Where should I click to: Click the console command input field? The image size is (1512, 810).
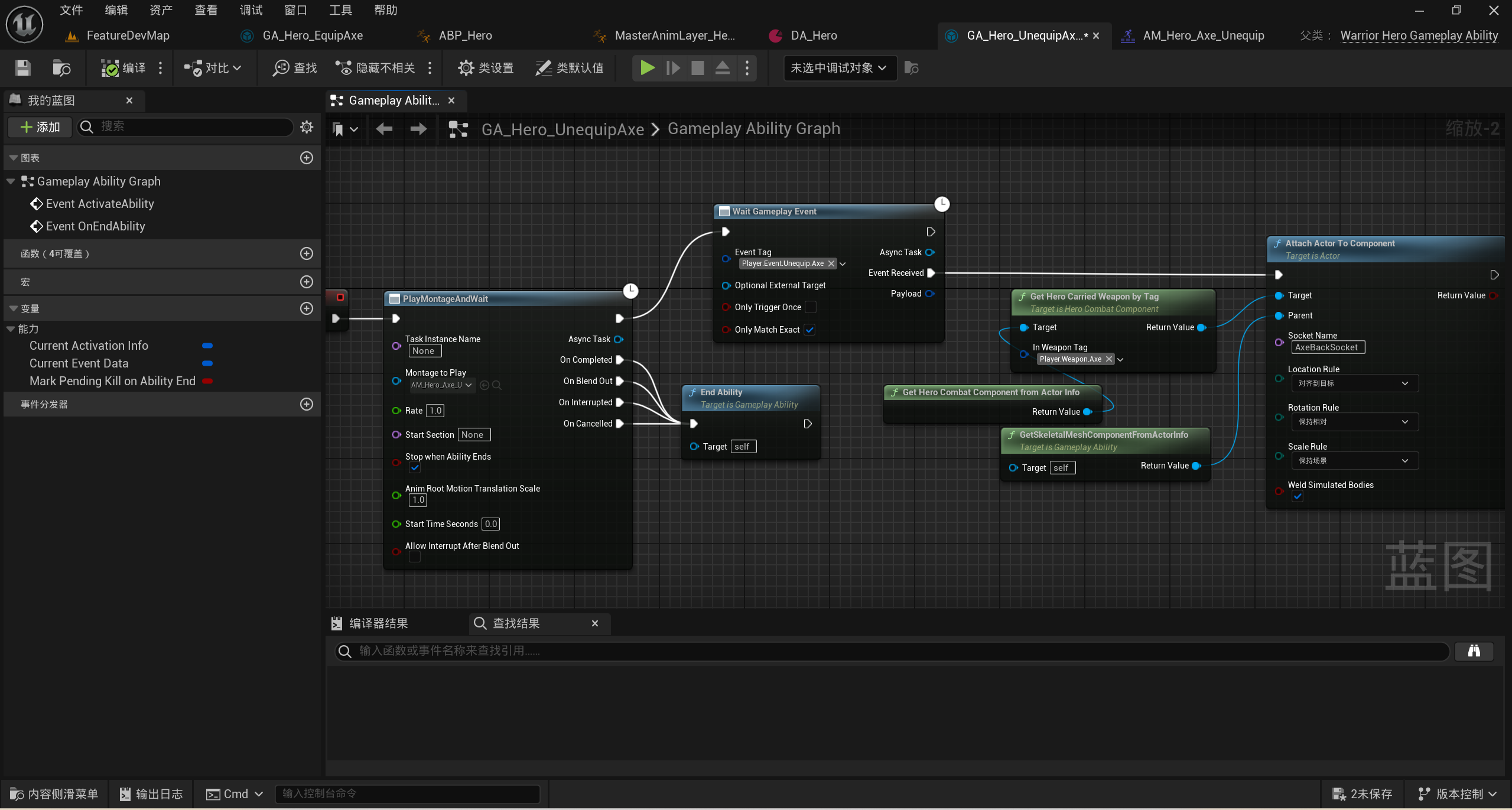(408, 793)
